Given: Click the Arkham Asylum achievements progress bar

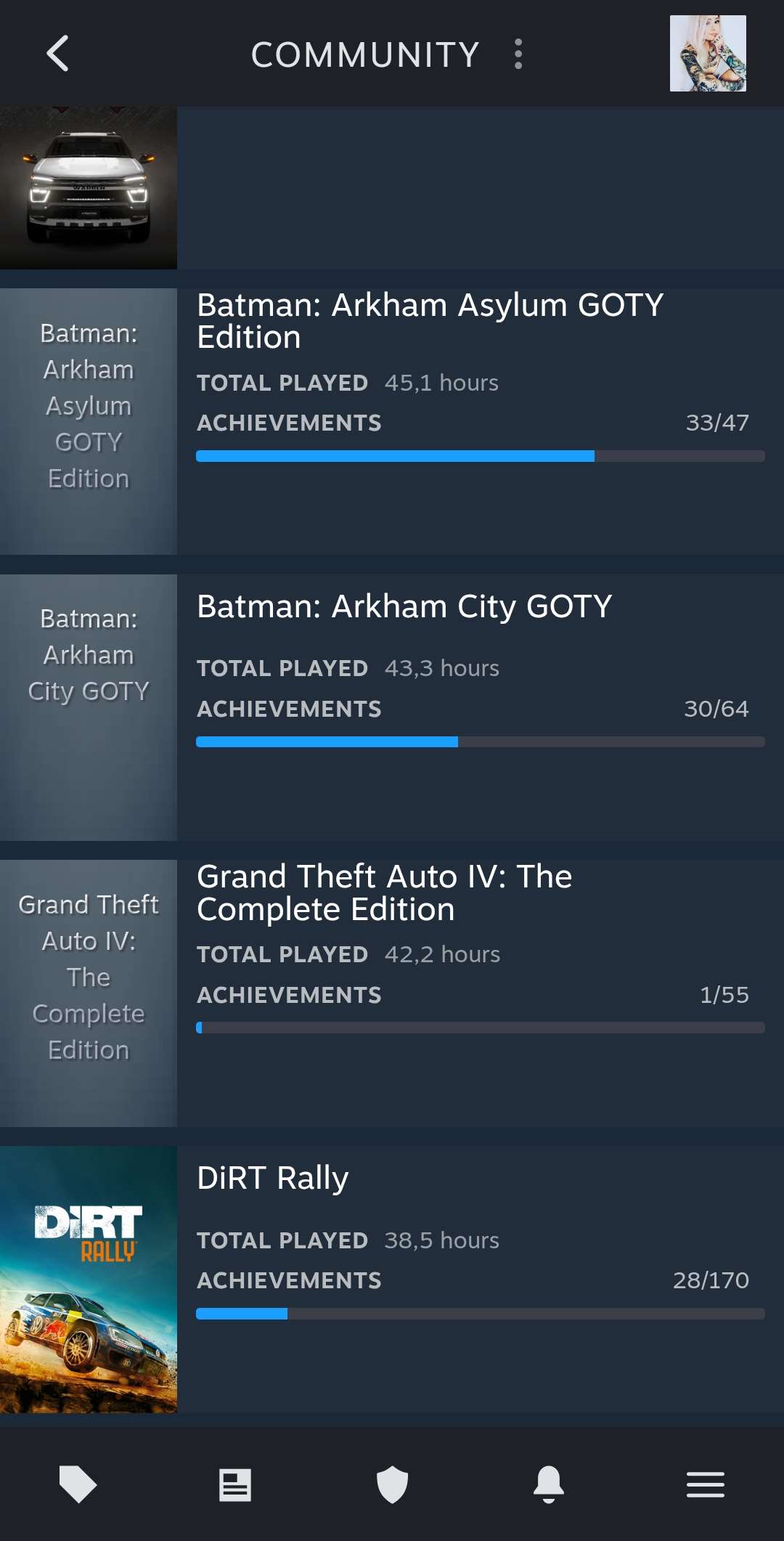Looking at the screenshot, I should coord(481,456).
